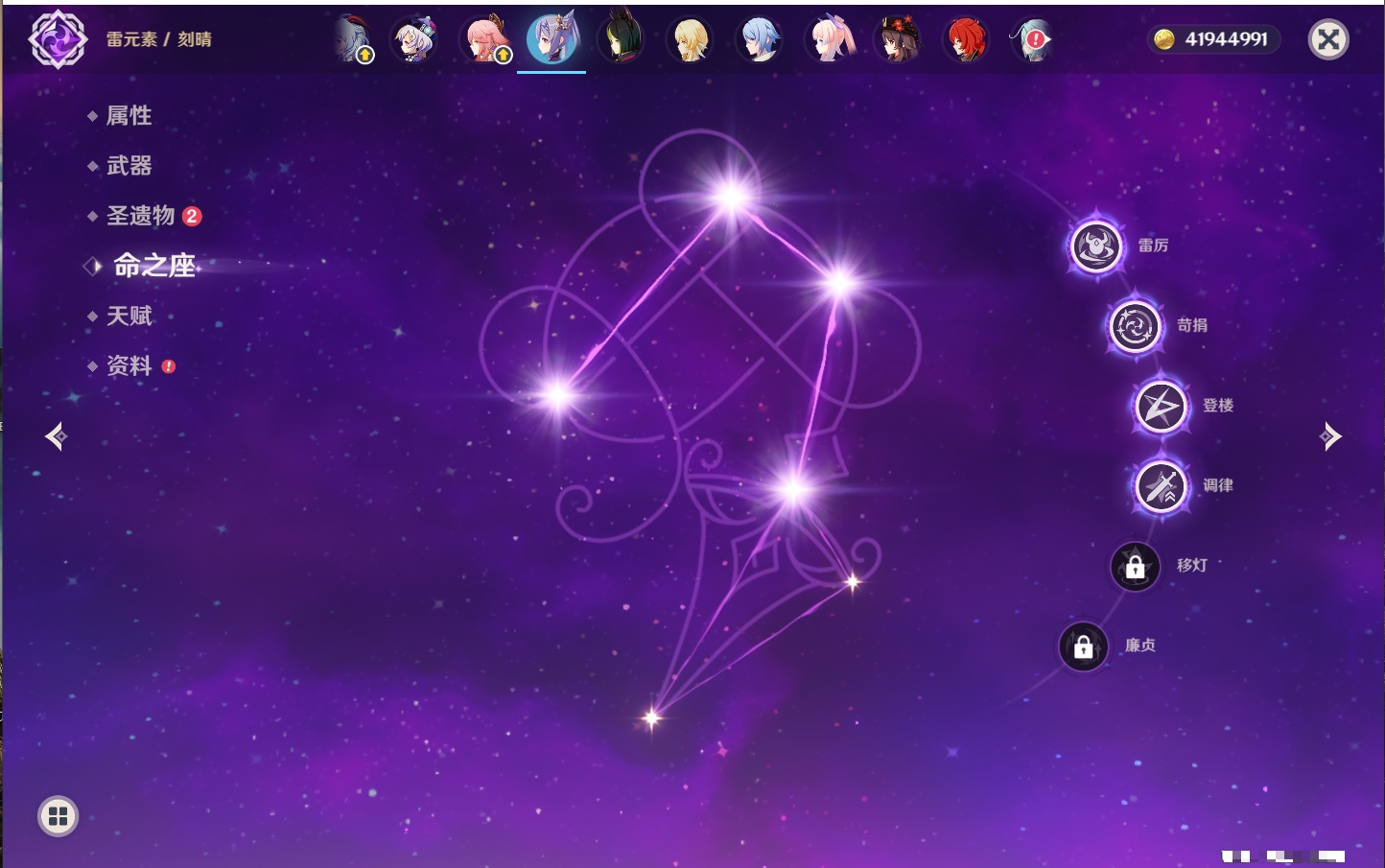The image size is (1385, 868).
Task: Click the 苛捐 label text
Action: pyautogui.click(x=1192, y=325)
